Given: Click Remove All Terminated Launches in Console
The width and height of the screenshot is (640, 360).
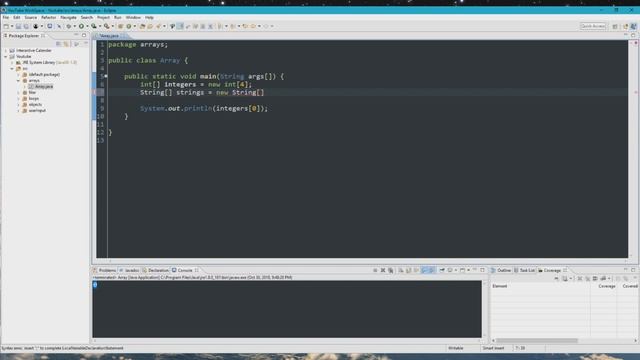Looking at the screenshot, I should click(391, 270).
